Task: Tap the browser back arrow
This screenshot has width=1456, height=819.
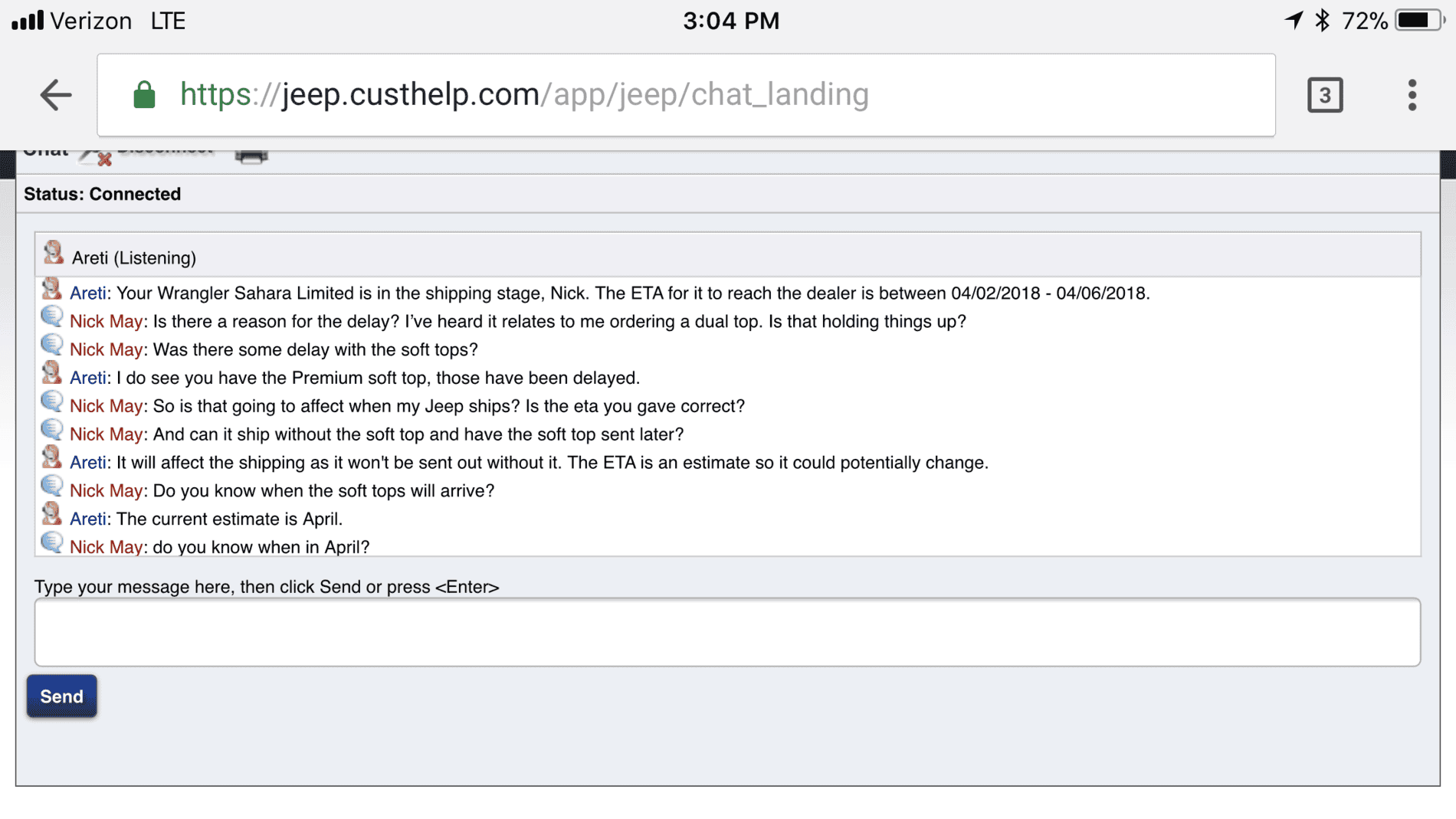Action: pyautogui.click(x=56, y=95)
